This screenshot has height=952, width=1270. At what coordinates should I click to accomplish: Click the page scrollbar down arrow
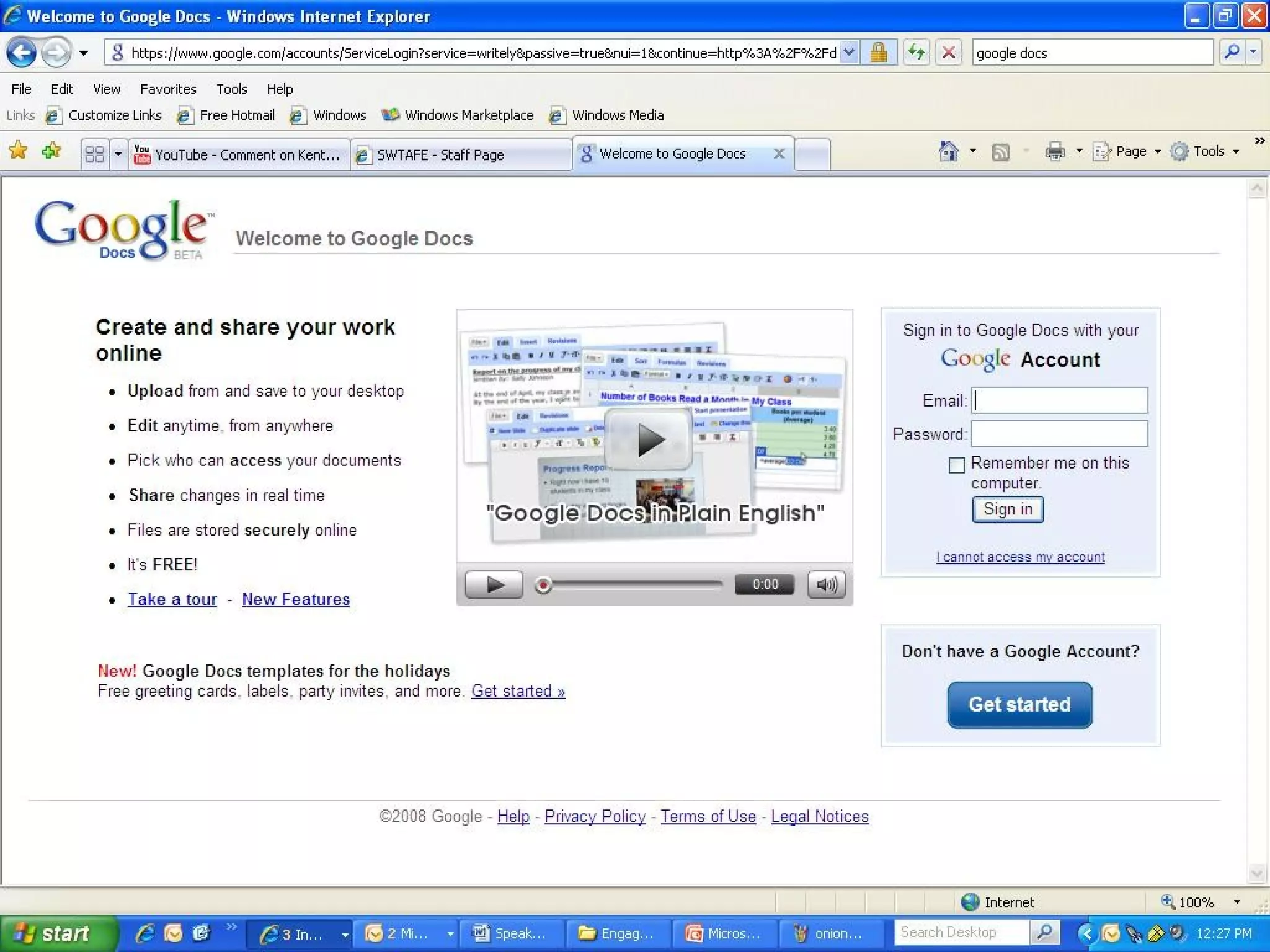(x=1256, y=873)
